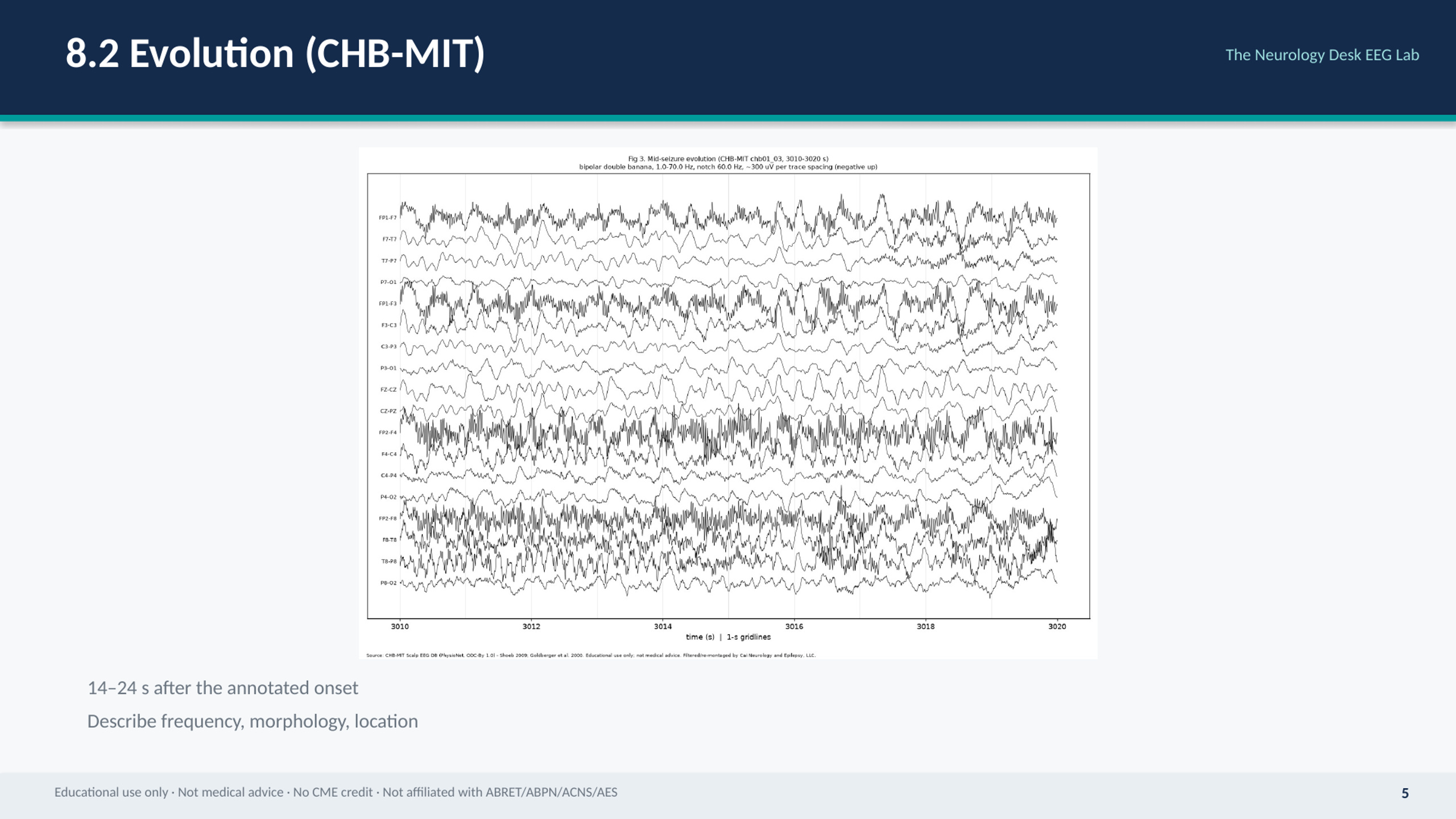
Task: Click the P3-O1 channel label
Action: click(x=388, y=368)
